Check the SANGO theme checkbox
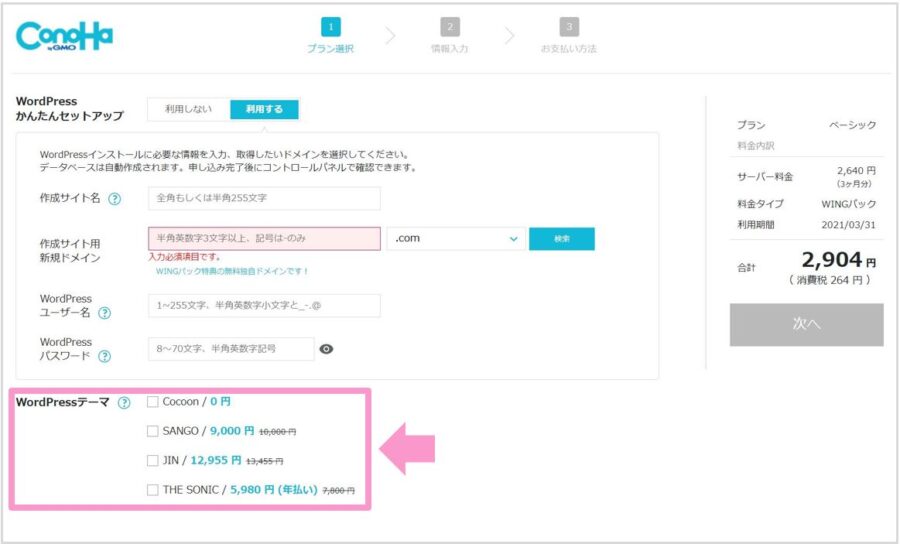The image size is (900, 544). (153, 431)
